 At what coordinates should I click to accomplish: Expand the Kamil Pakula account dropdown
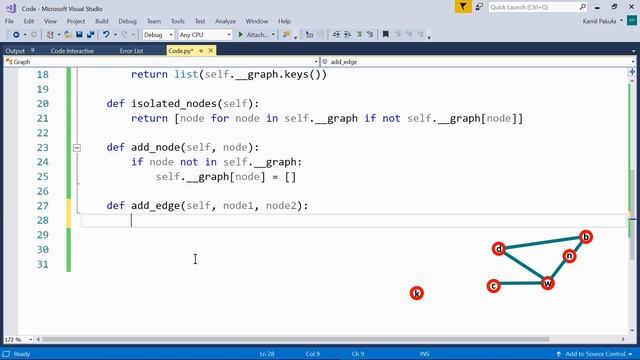622,20
